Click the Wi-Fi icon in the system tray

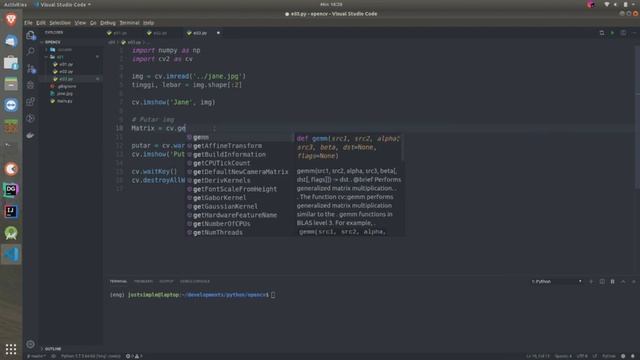pos(607,4)
